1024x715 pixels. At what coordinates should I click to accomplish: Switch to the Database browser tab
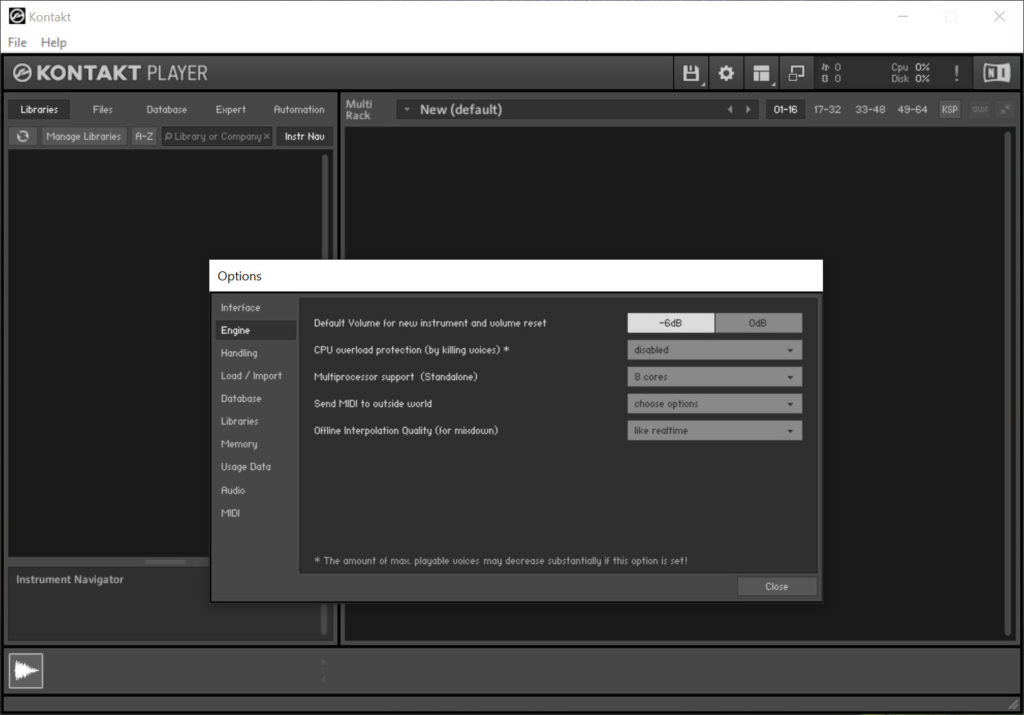point(167,110)
